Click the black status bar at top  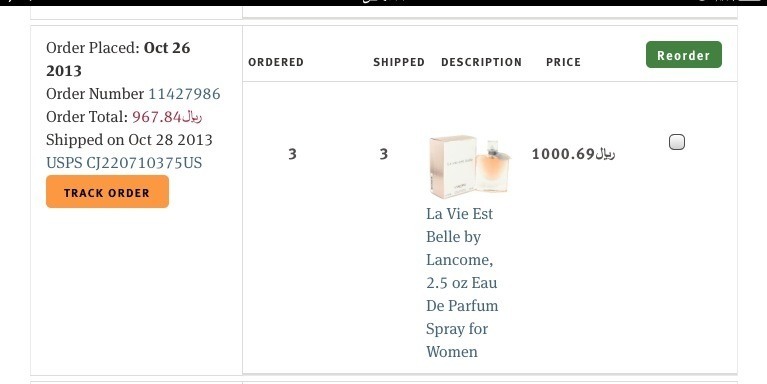(x=384, y=2)
